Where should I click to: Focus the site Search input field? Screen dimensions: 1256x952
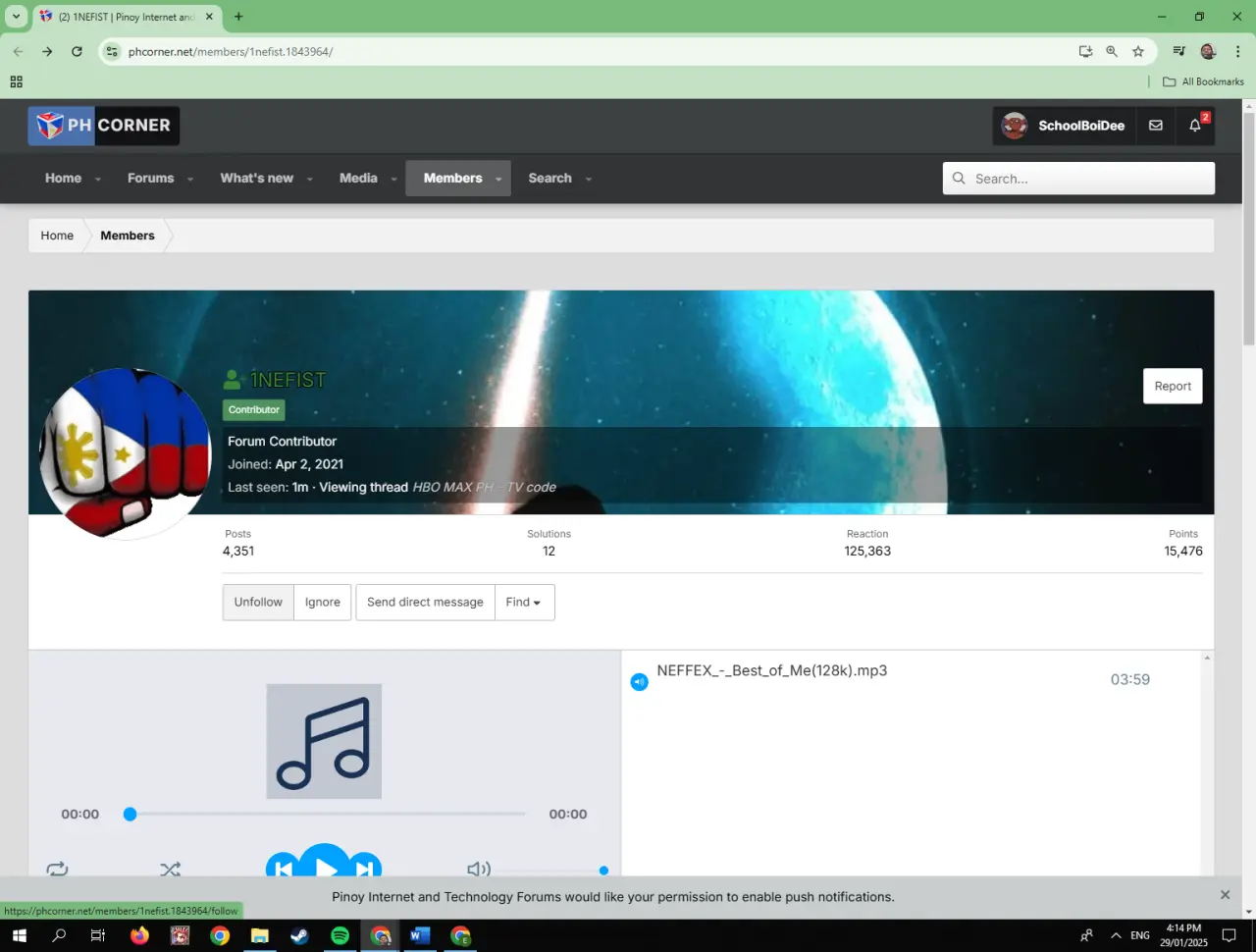coord(1079,179)
